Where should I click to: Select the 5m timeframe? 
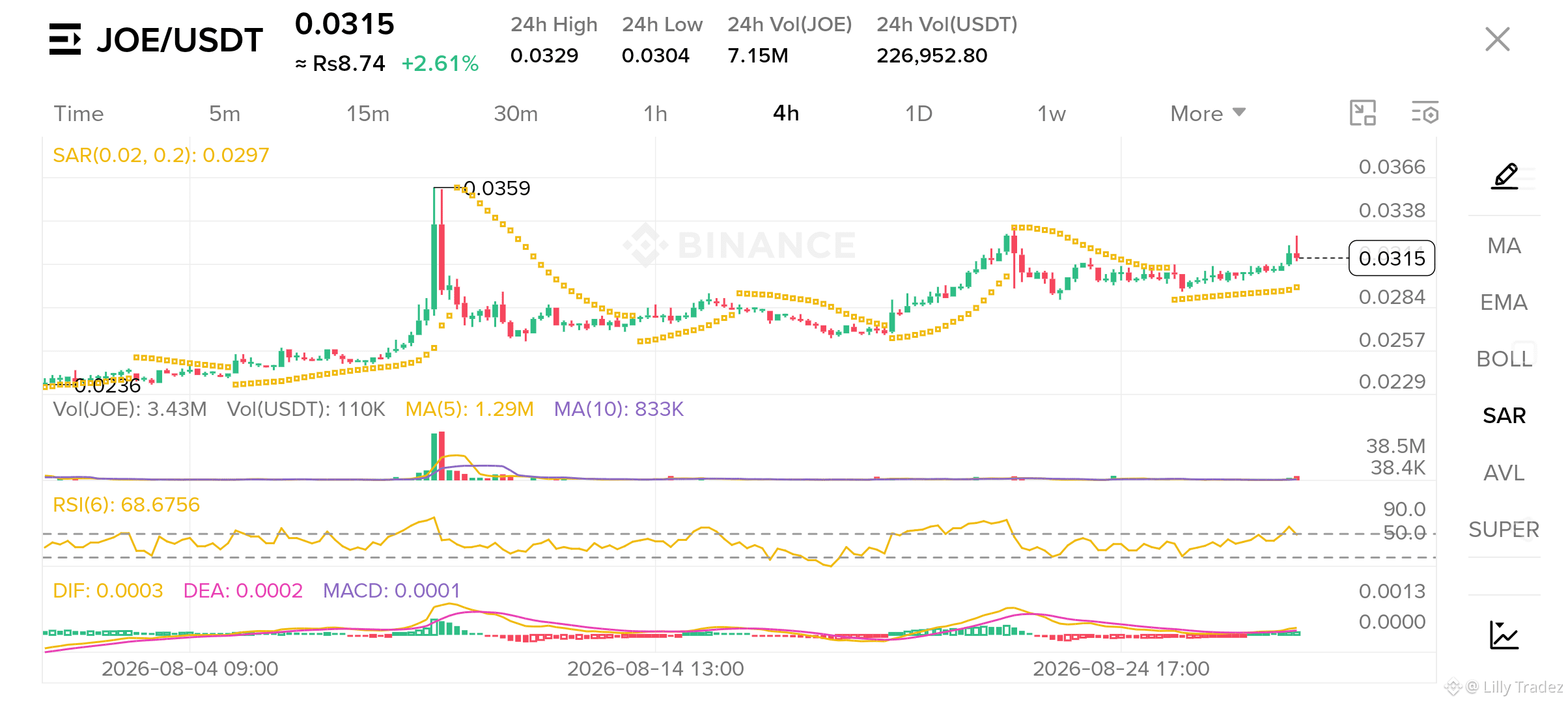[225, 114]
